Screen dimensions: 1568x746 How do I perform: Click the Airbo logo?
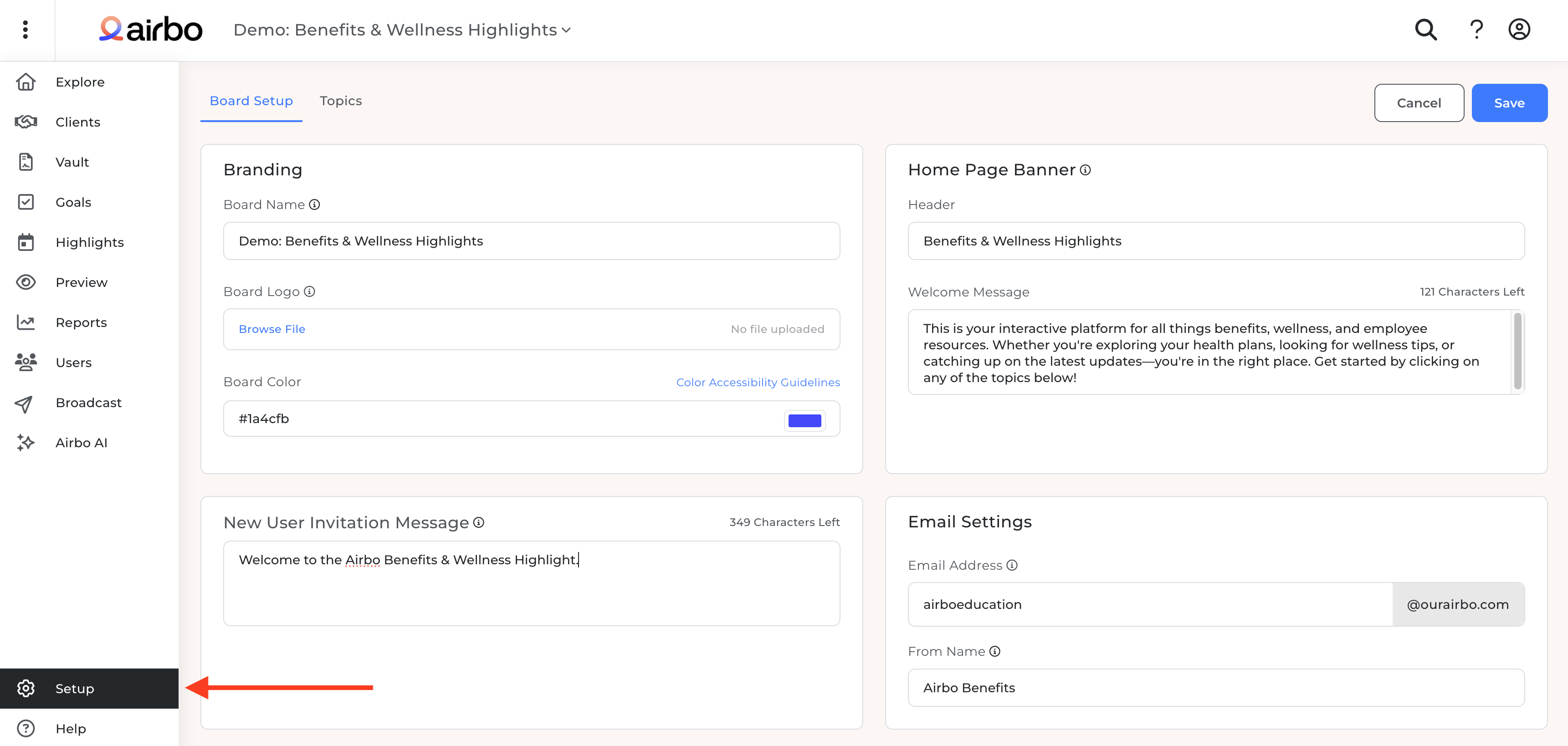pyautogui.click(x=150, y=29)
